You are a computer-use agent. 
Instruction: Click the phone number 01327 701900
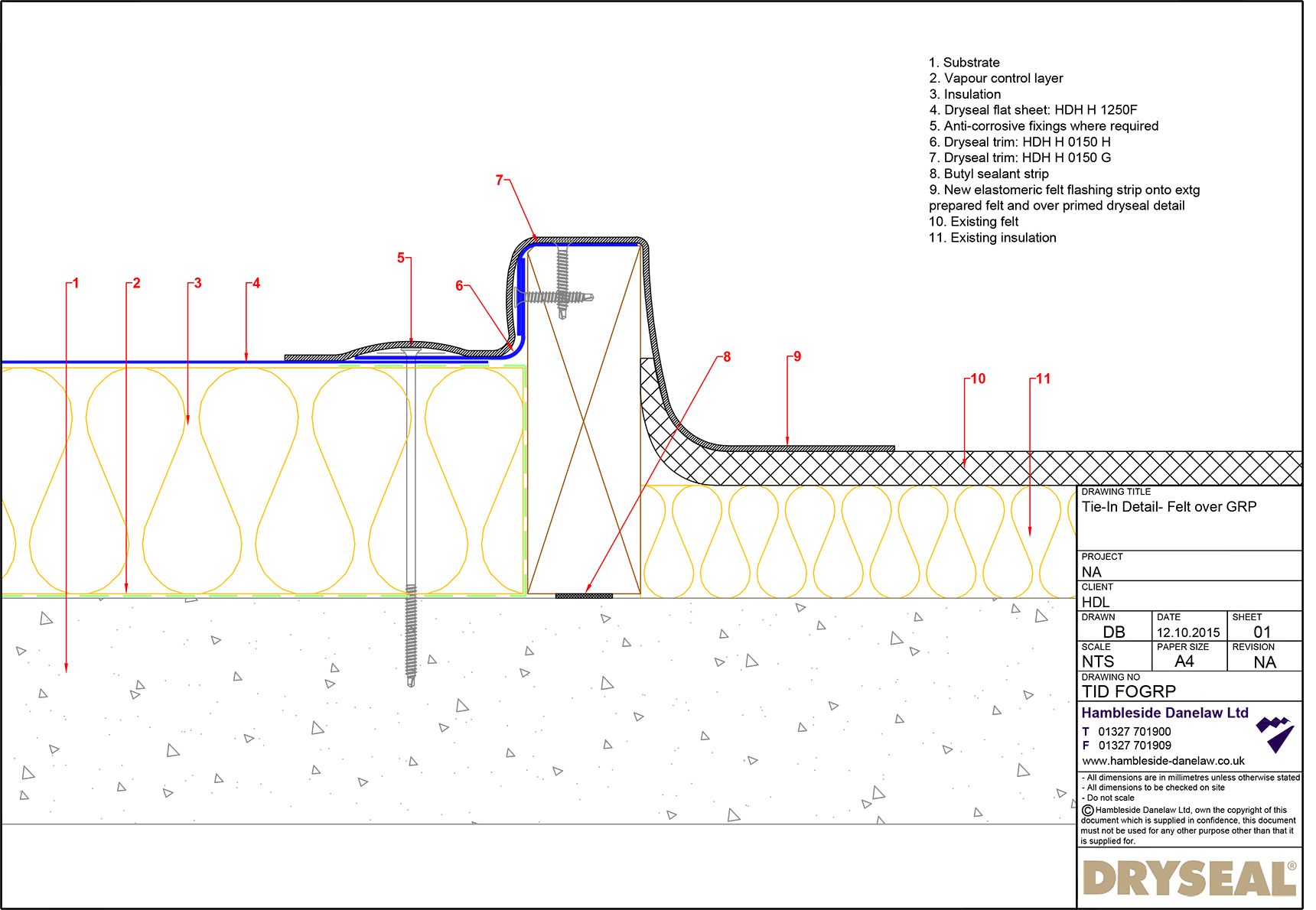coord(1134,731)
